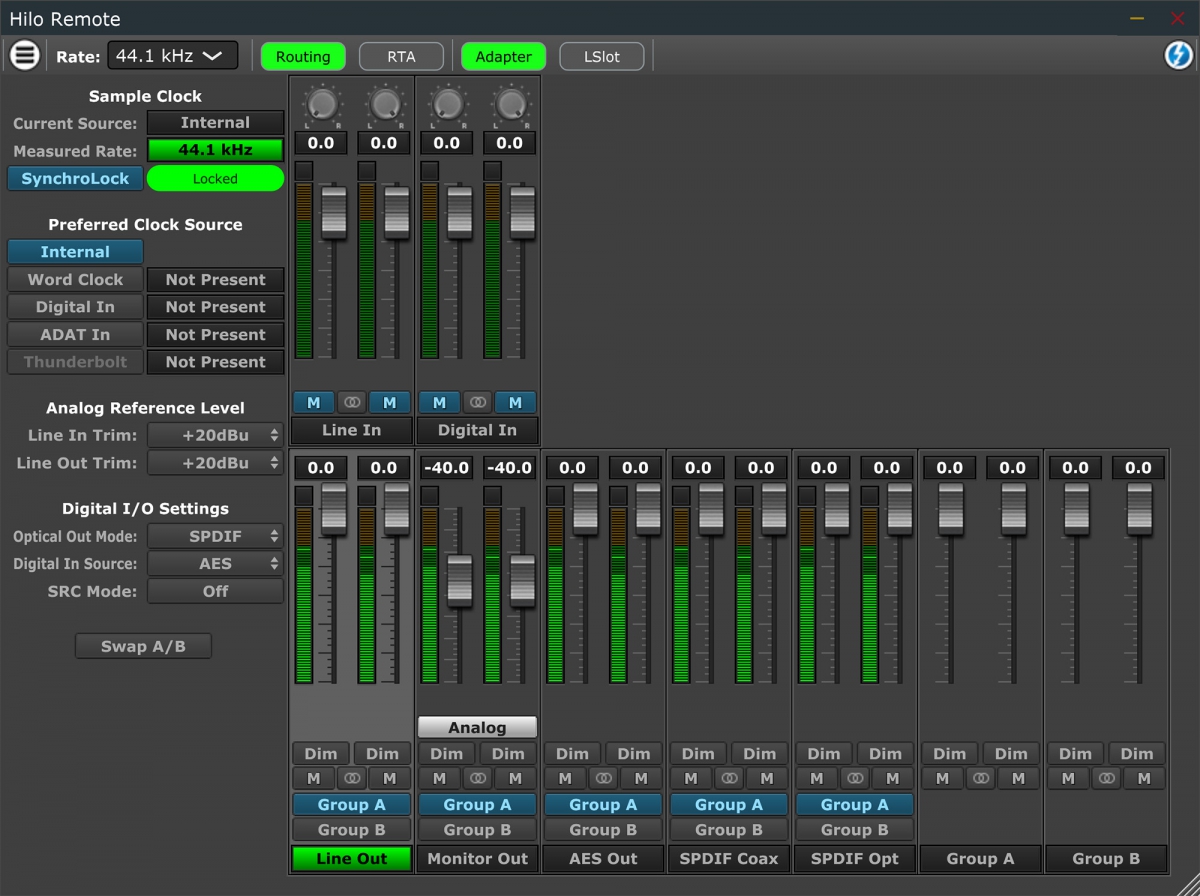The image size is (1200, 896).
Task: Link the AES Out channel pair
Action: (603, 778)
